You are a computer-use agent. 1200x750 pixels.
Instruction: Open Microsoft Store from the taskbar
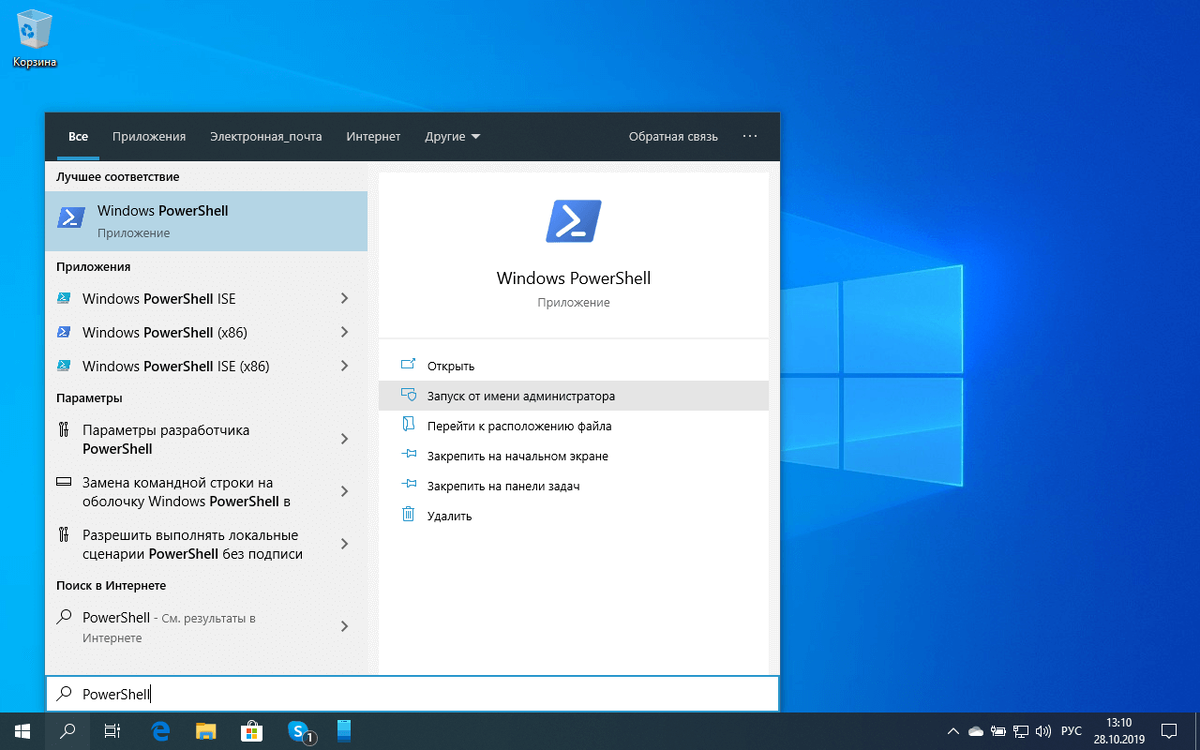(252, 731)
